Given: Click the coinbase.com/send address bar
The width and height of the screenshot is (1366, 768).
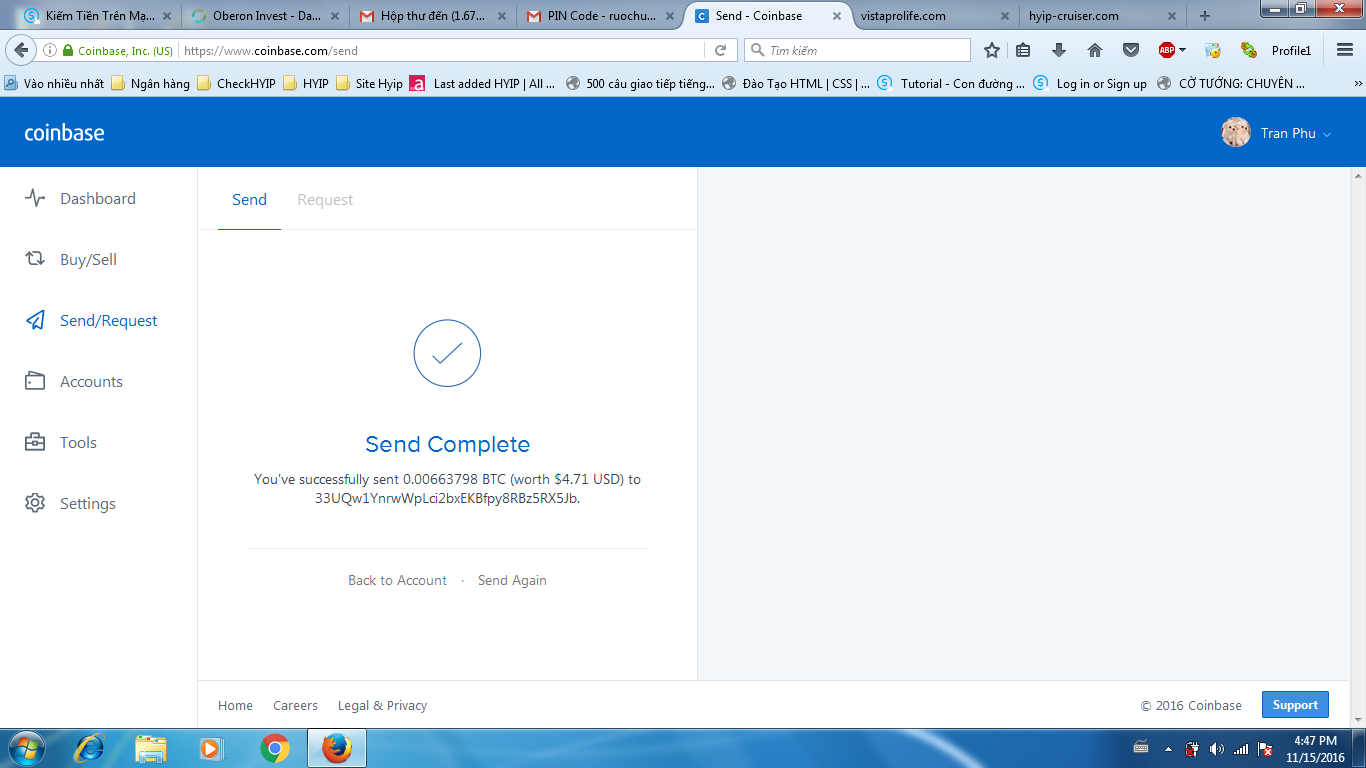Looking at the screenshot, I should click(440, 50).
